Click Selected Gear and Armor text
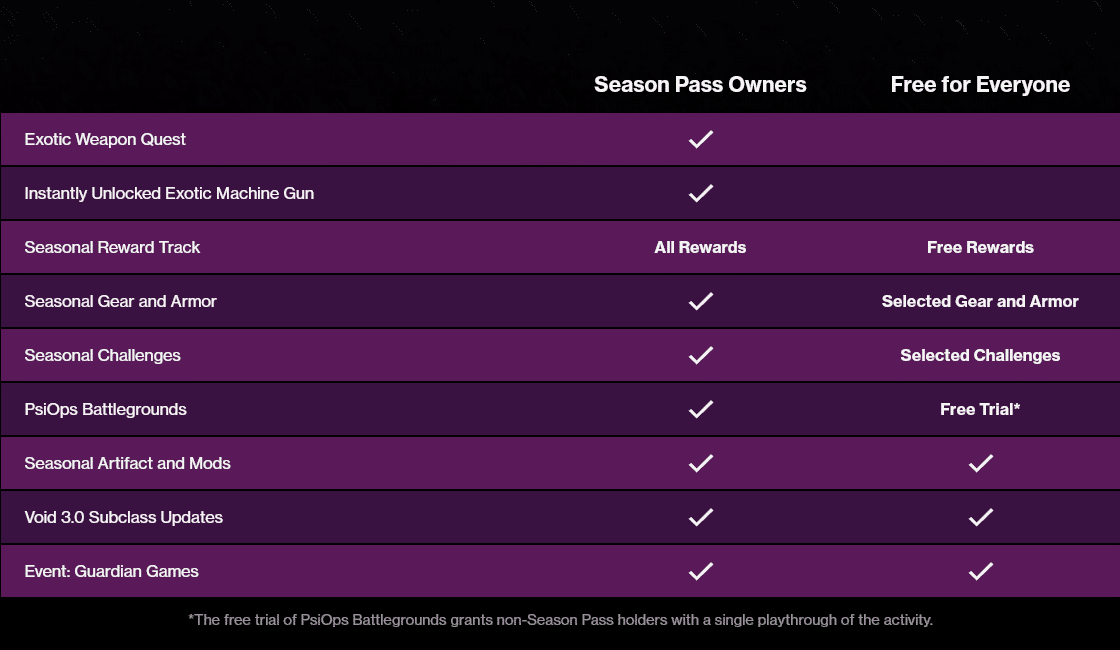1120x650 pixels. [980, 301]
